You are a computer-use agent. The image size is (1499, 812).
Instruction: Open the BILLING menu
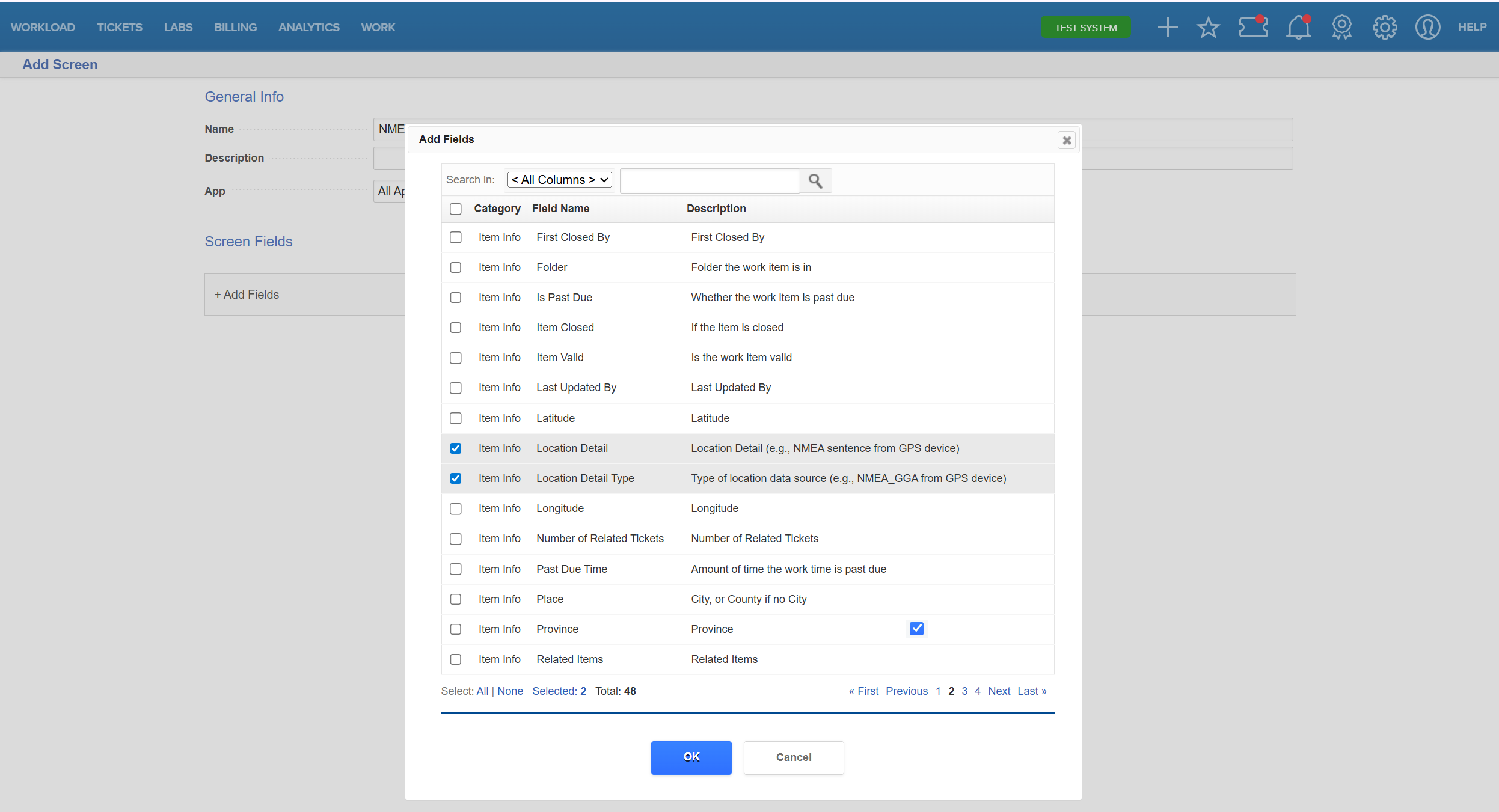235,28
